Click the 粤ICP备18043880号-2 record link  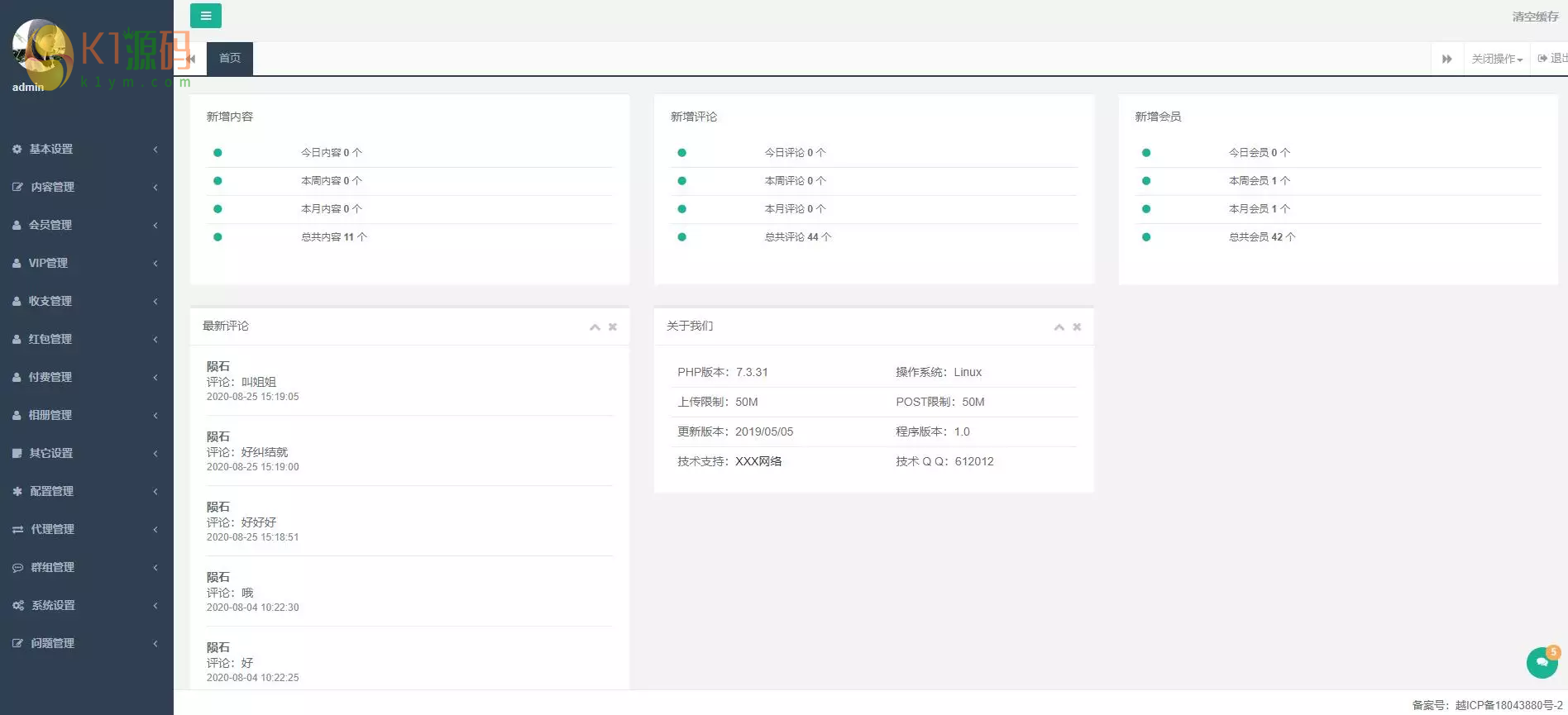pyautogui.click(x=1509, y=705)
